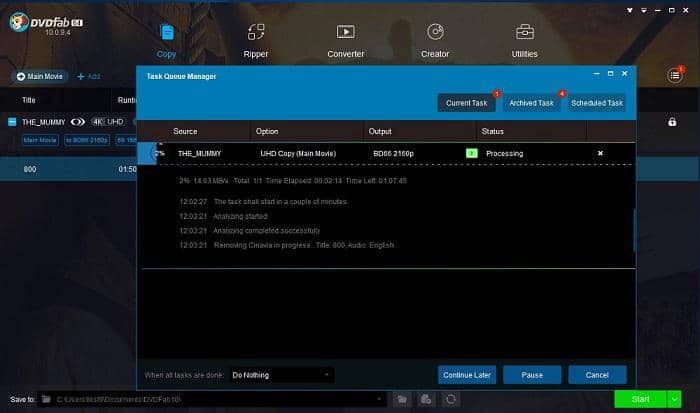Remove THE_MUMMY task with its X
This screenshot has width=700, height=413.
pos(600,153)
